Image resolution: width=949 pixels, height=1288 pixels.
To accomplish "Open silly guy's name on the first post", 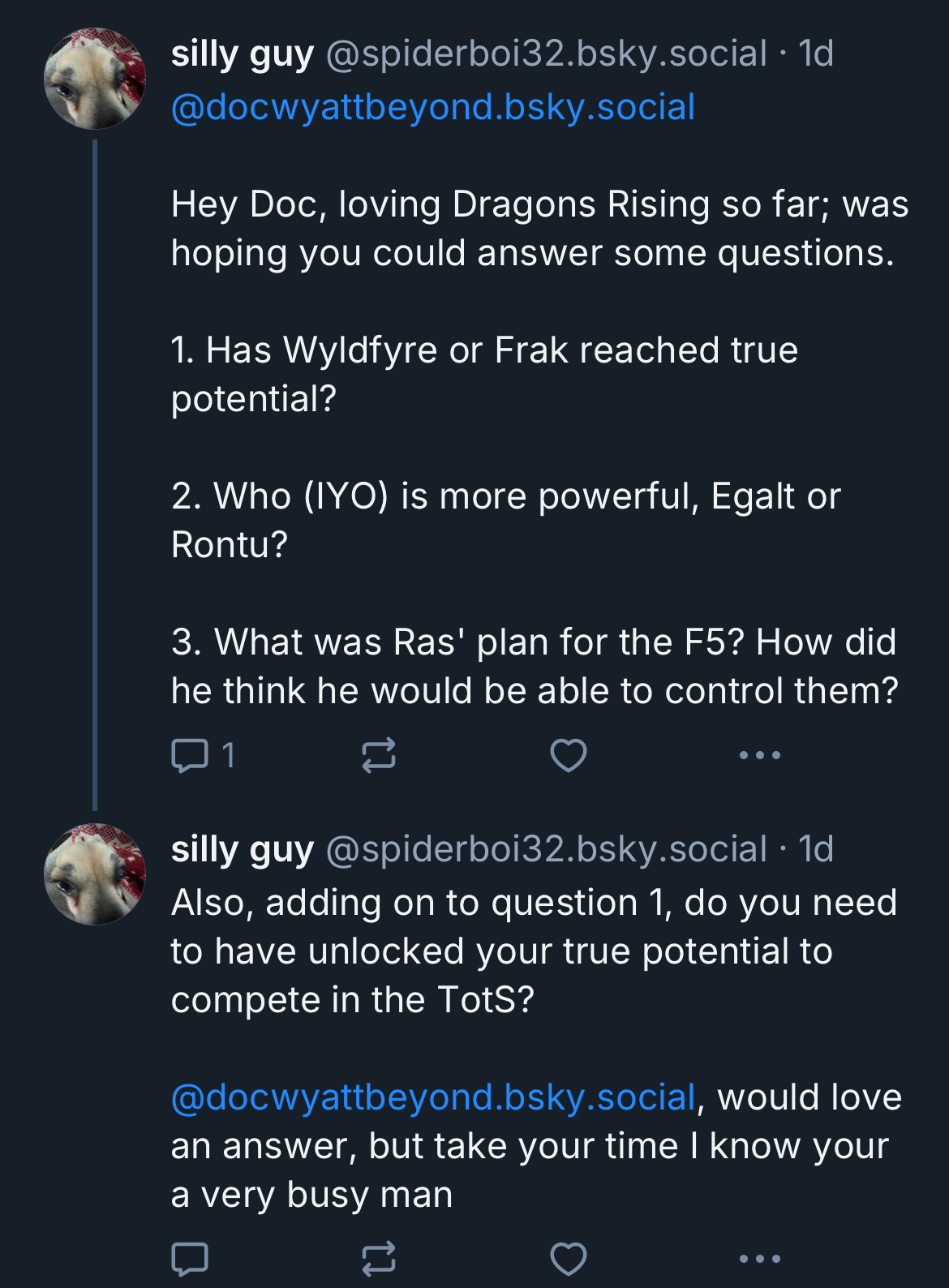I will pyautogui.click(x=242, y=54).
